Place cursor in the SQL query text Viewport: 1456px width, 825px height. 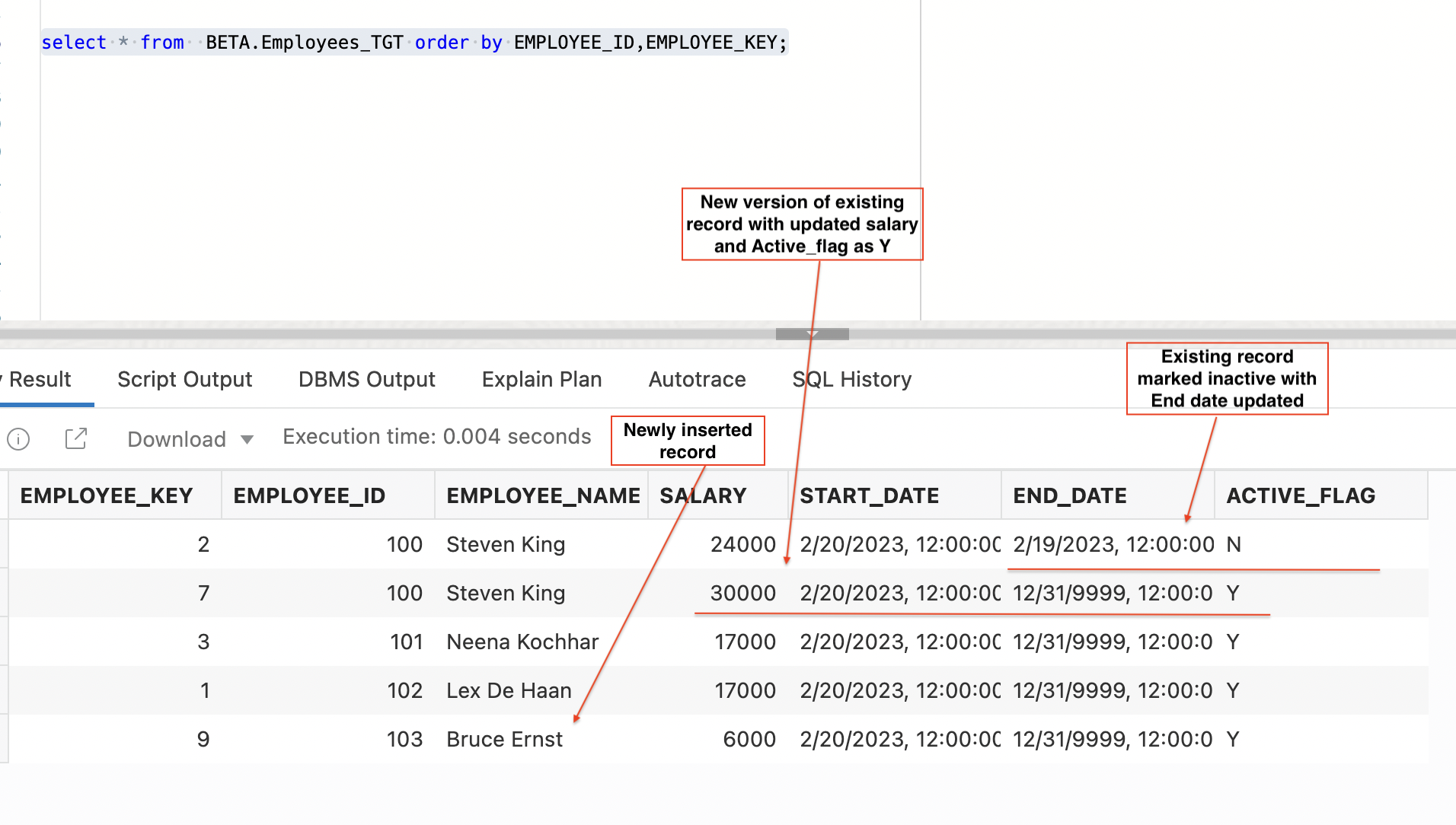(x=415, y=43)
